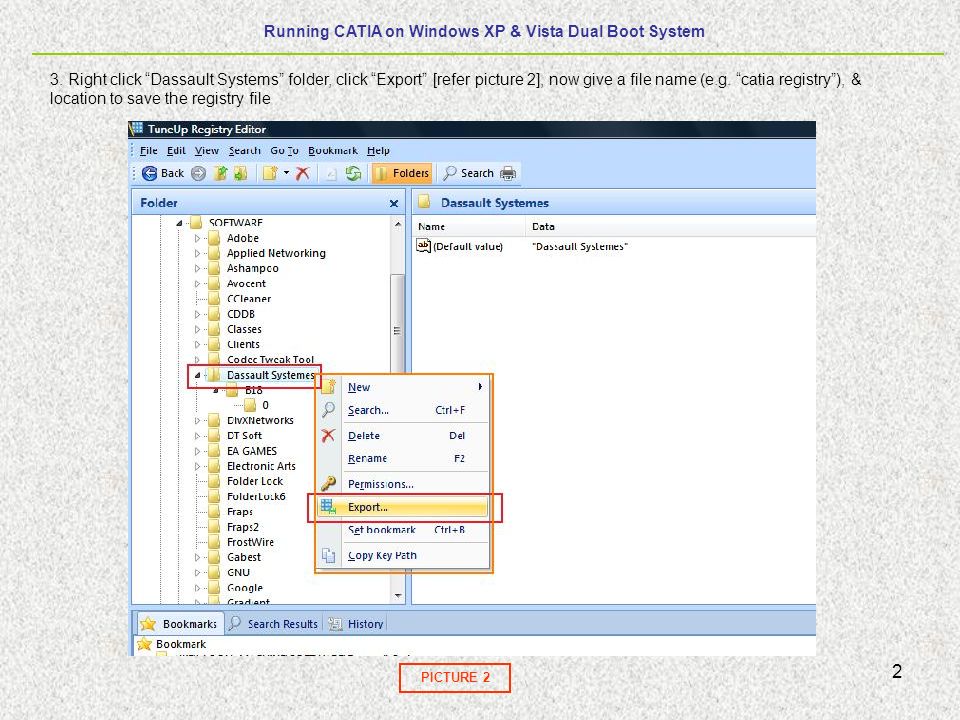Choose Copy Key Path in context menu

coord(403,556)
